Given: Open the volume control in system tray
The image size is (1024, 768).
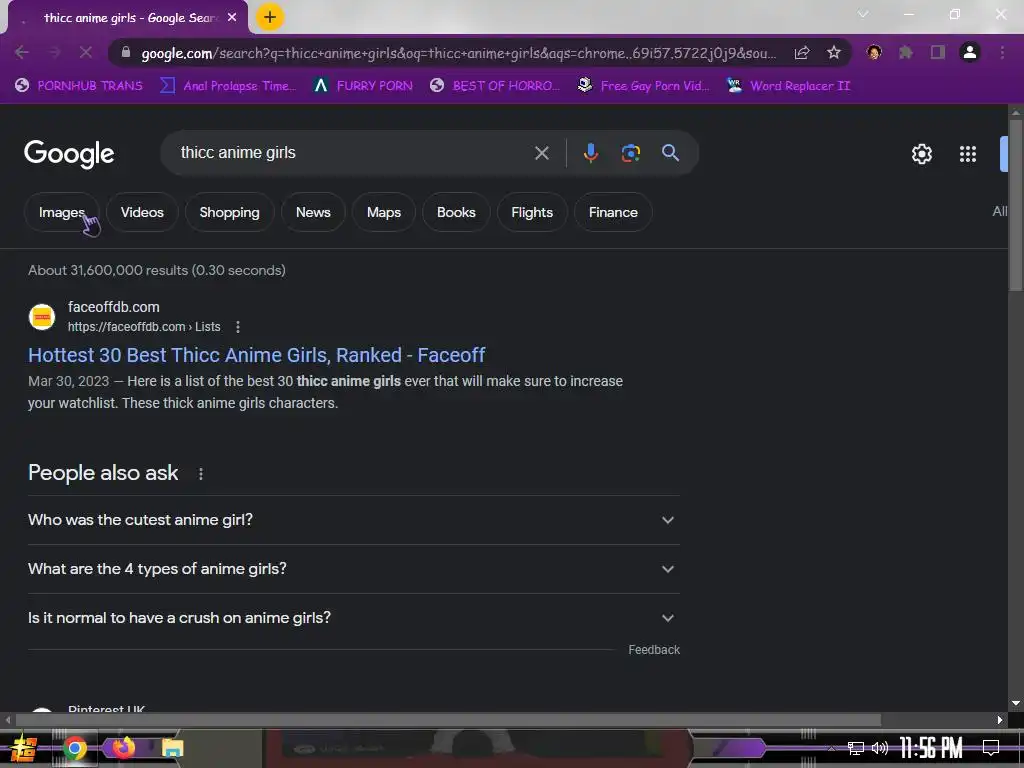Looking at the screenshot, I should (880, 748).
